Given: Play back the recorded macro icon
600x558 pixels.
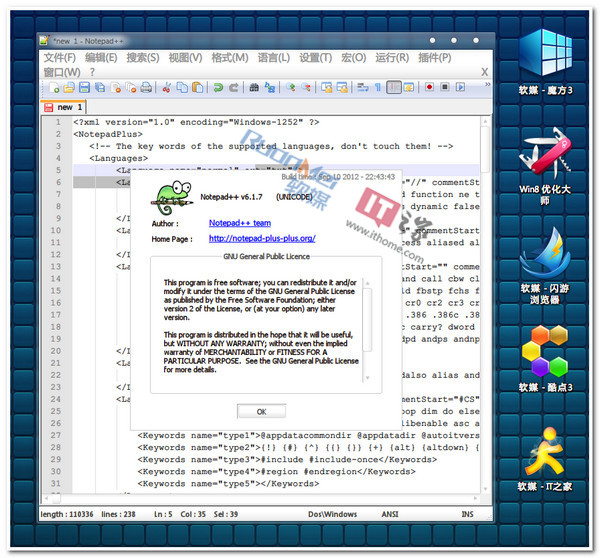Looking at the screenshot, I should (x=460, y=87).
